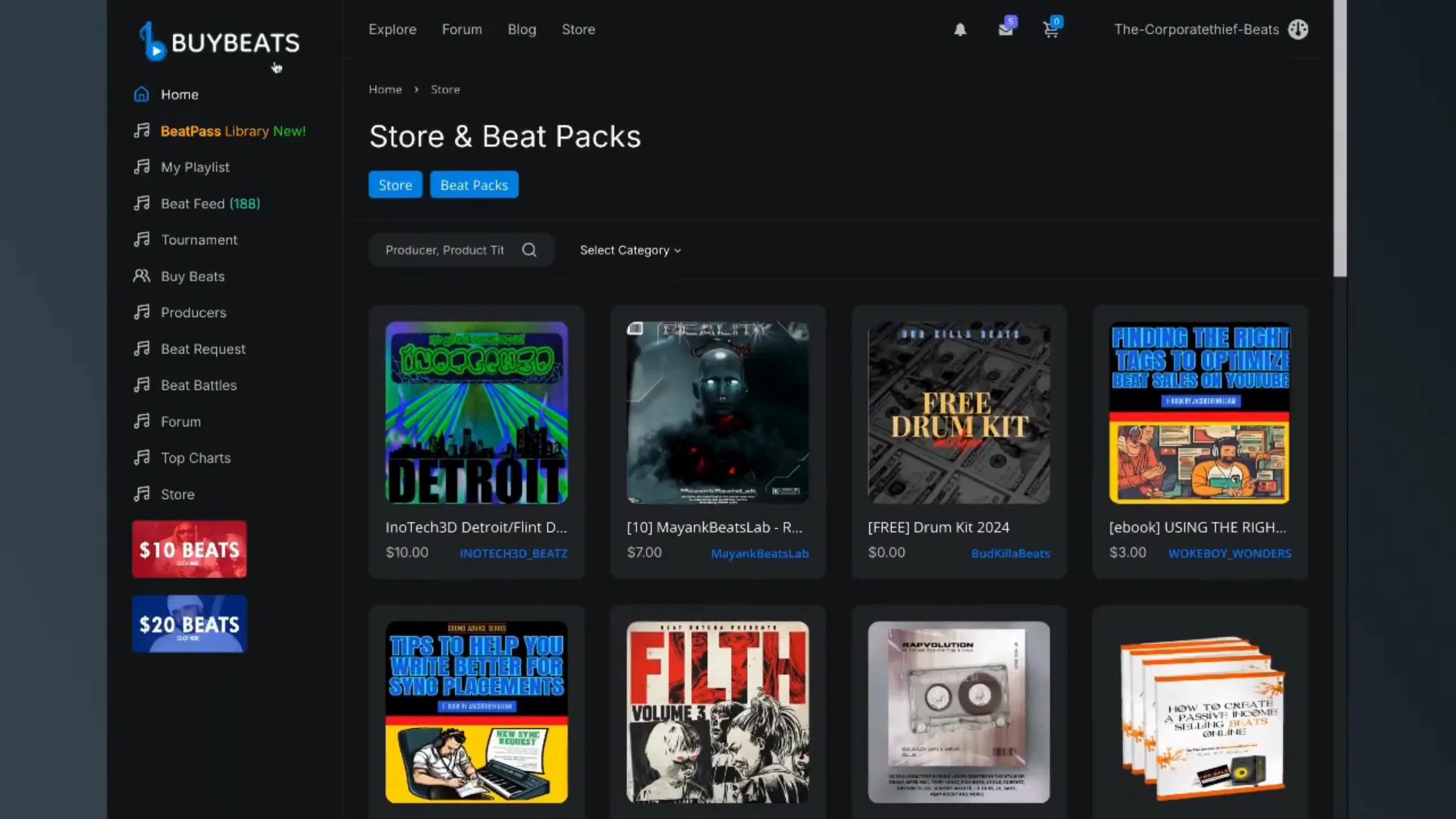Click the people icon beside Buy Beats
The height and width of the screenshot is (819, 1456).
pos(142,276)
